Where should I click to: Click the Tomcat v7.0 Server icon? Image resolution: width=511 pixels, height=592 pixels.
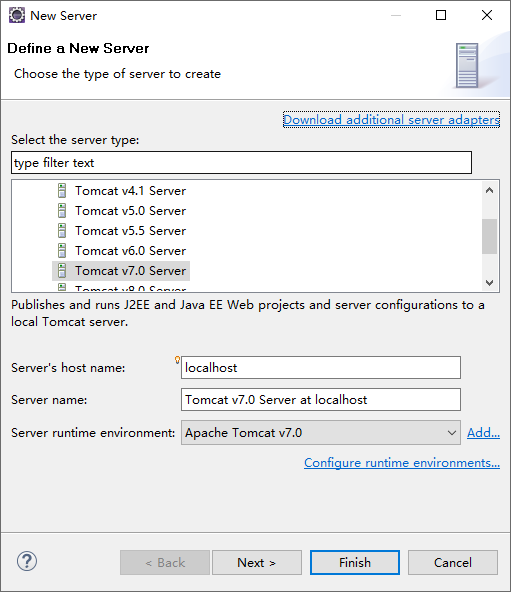coord(62,271)
